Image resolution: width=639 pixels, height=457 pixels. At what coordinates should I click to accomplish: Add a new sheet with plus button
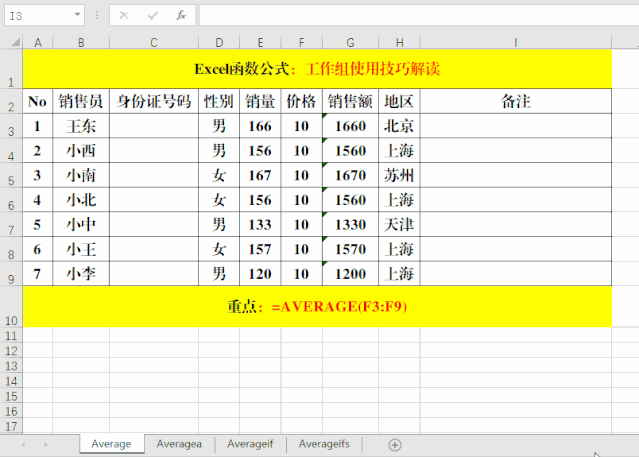tap(395, 444)
